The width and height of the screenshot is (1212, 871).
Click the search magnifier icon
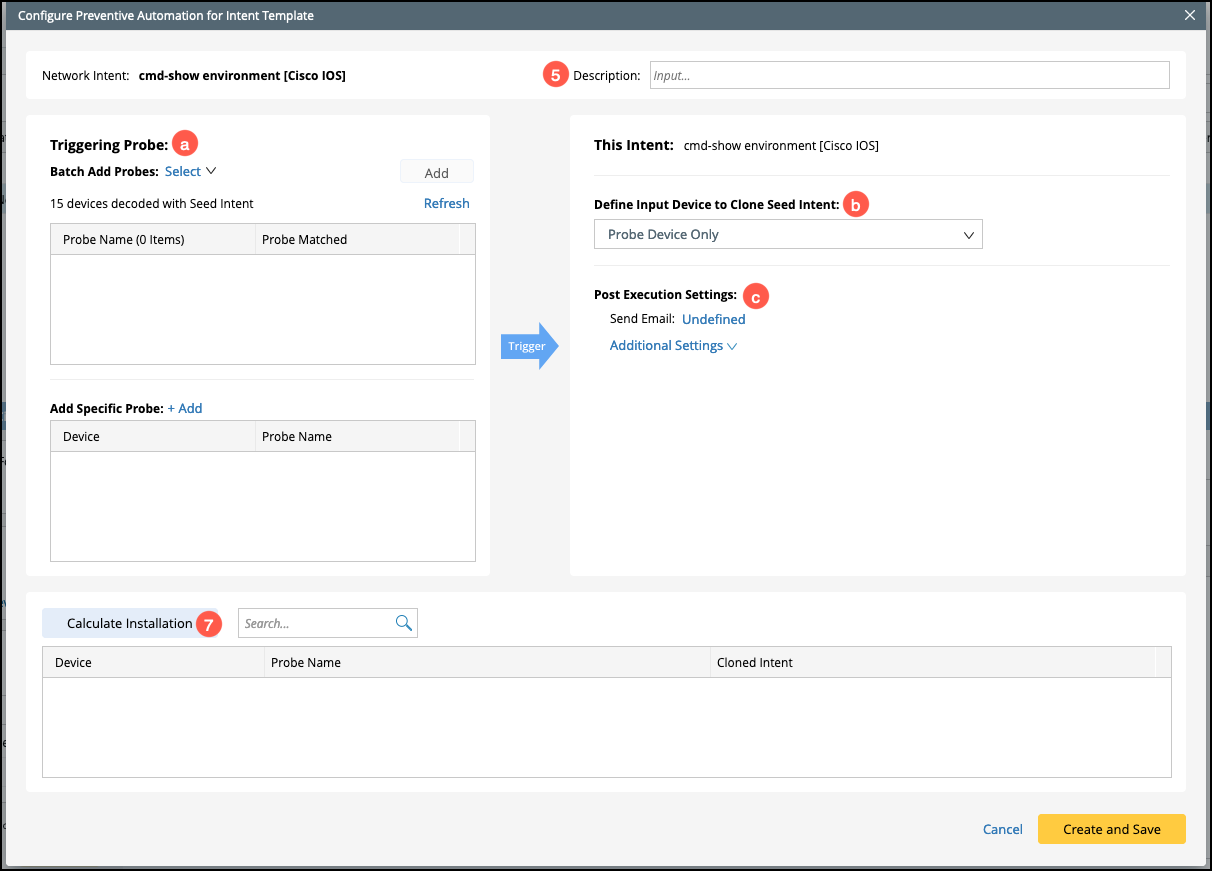coord(404,623)
